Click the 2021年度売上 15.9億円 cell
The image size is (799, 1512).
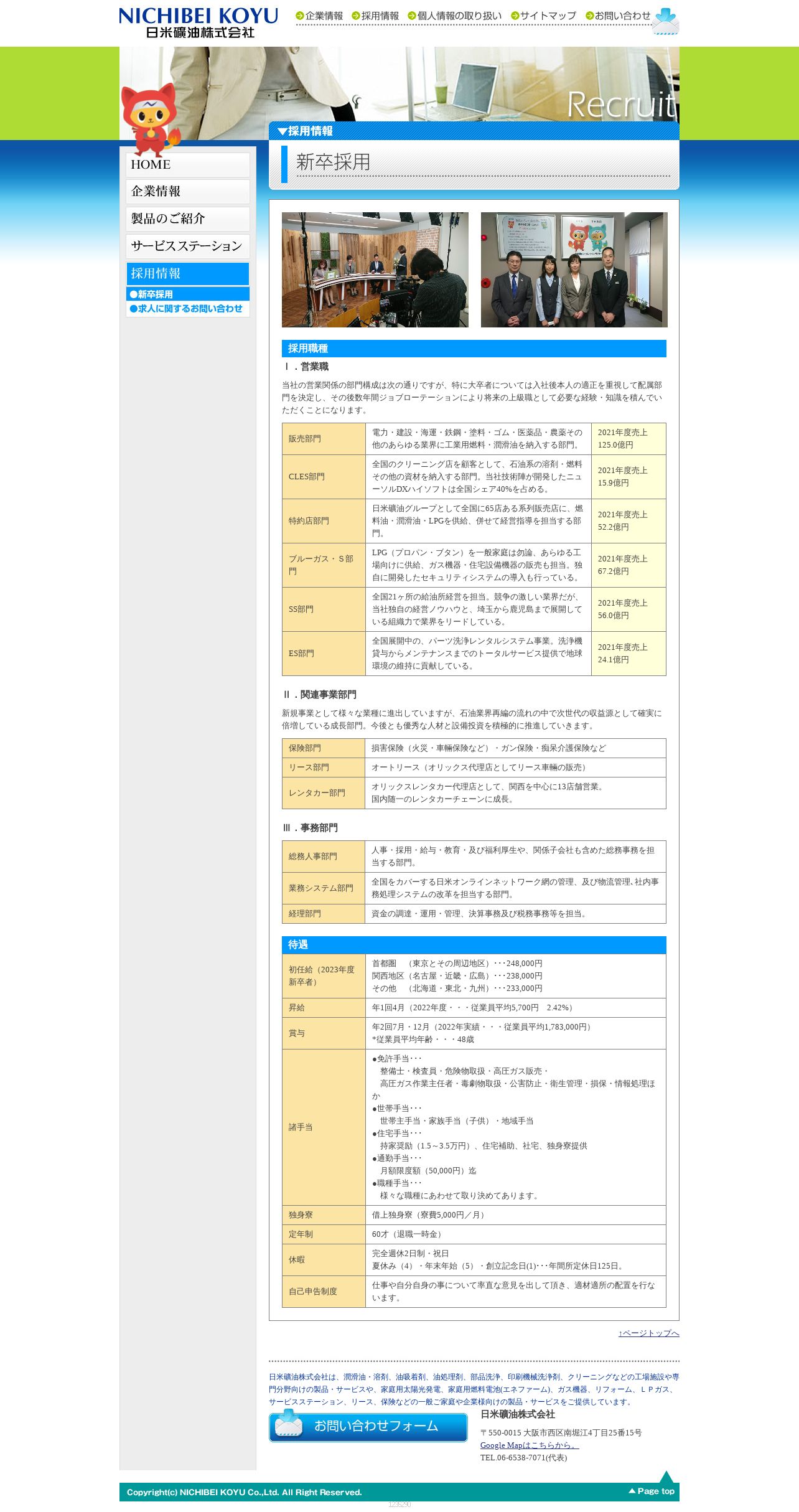[628, 477]
